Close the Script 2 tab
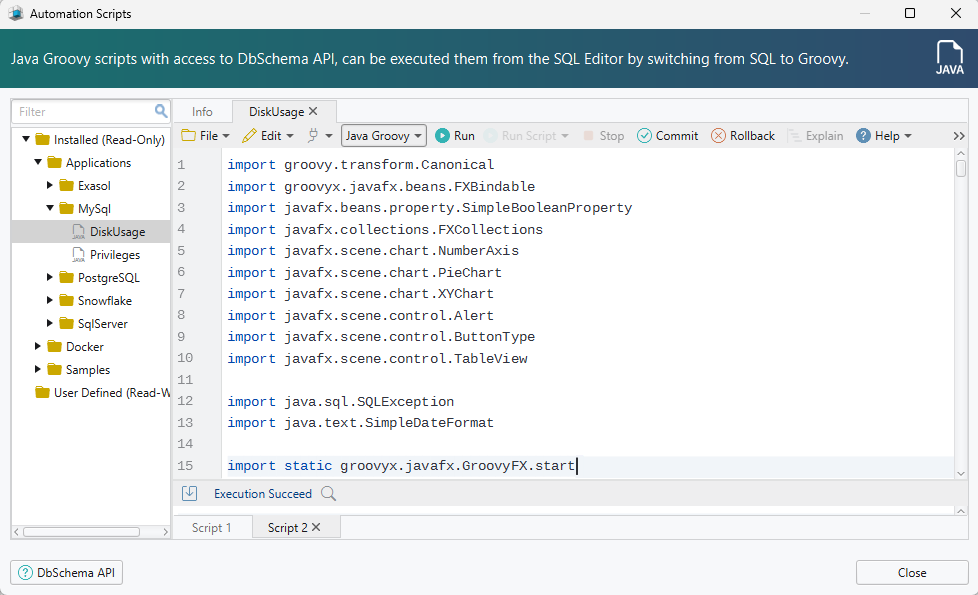The width and height of the screenshot is (978, 595). point(316,527)
